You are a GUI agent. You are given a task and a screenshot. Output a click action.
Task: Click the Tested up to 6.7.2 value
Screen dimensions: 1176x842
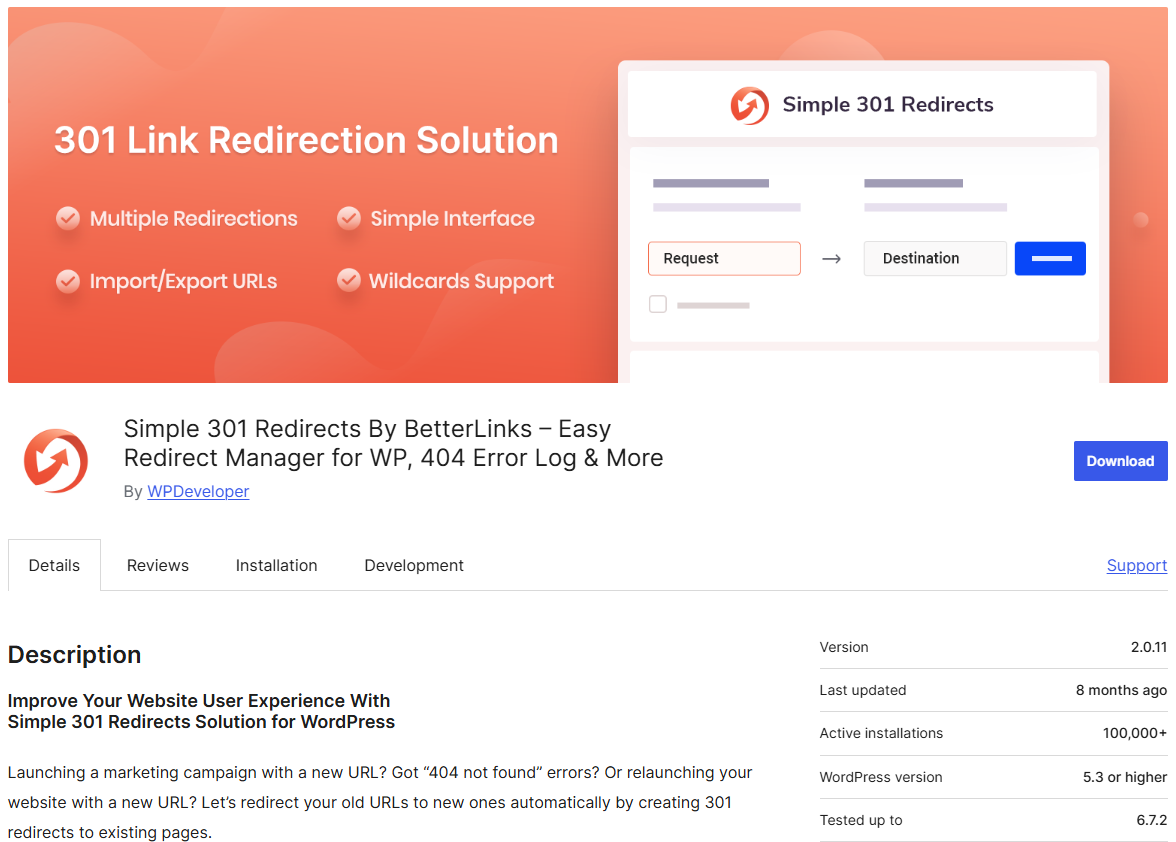pyautogui.click(x=1152, y=820)
